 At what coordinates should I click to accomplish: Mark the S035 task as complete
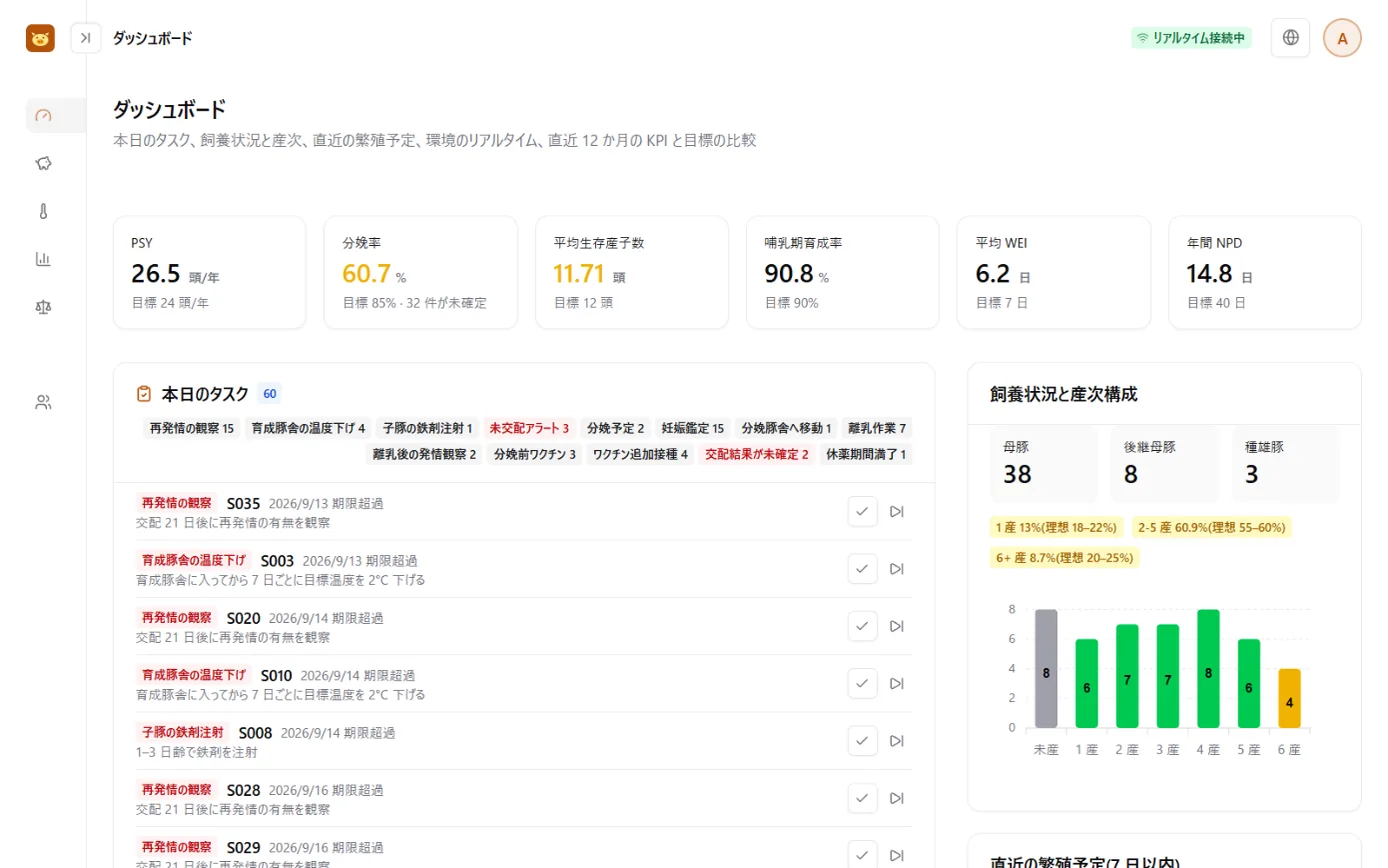coord(862,512)
